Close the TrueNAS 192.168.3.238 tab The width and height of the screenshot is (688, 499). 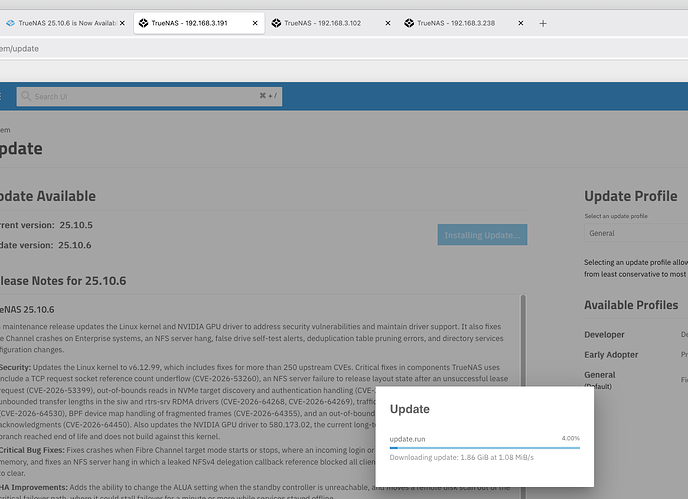[x=521, y=23]
